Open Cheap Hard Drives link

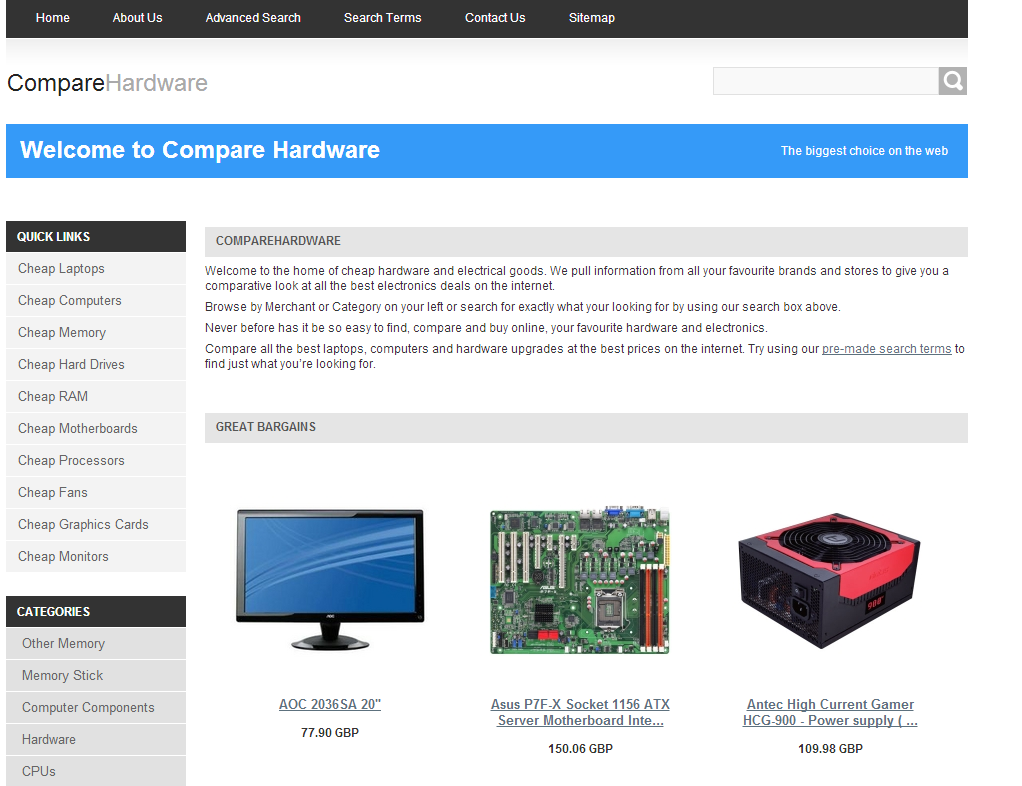(x=96, y=364)
